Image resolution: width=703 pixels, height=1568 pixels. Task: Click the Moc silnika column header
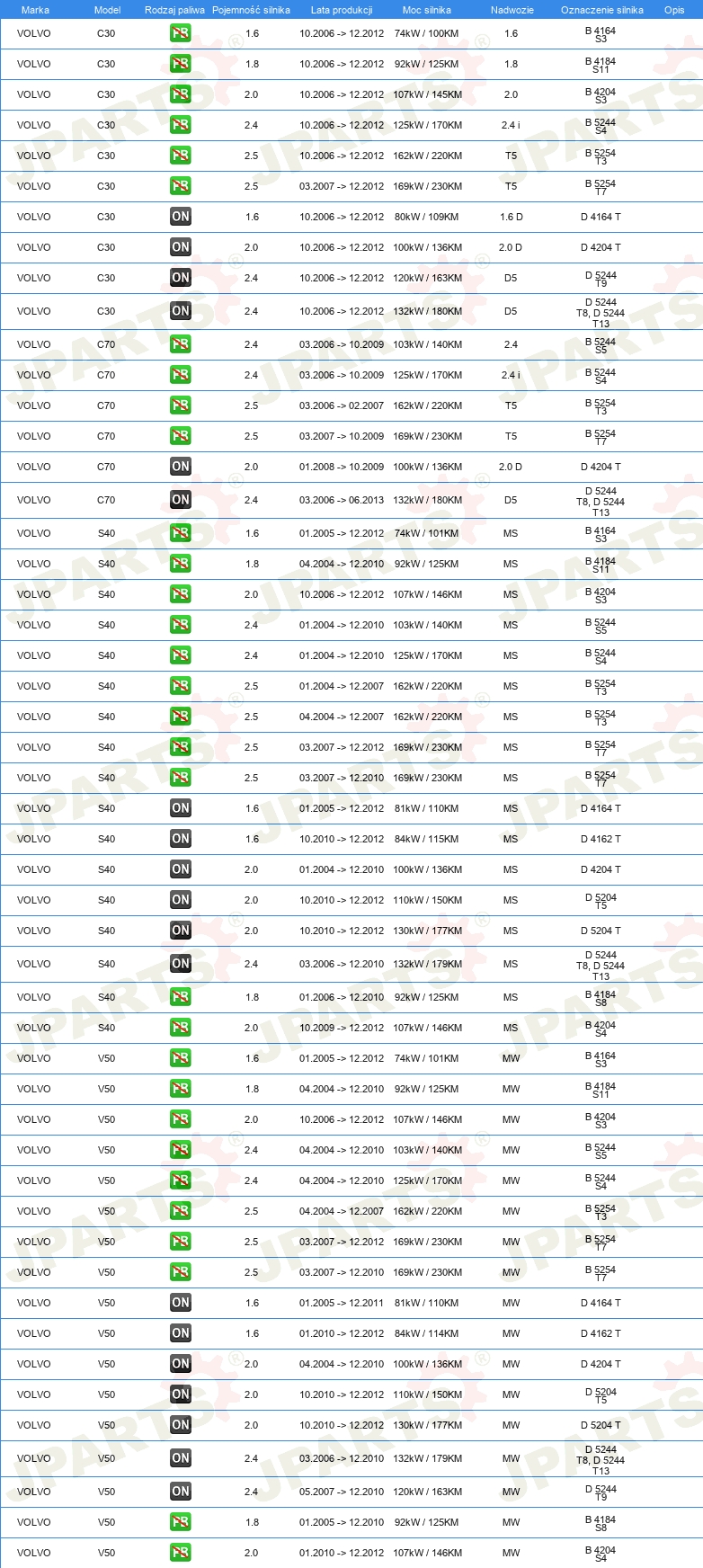pyautogui.click(x=427, y=10)
